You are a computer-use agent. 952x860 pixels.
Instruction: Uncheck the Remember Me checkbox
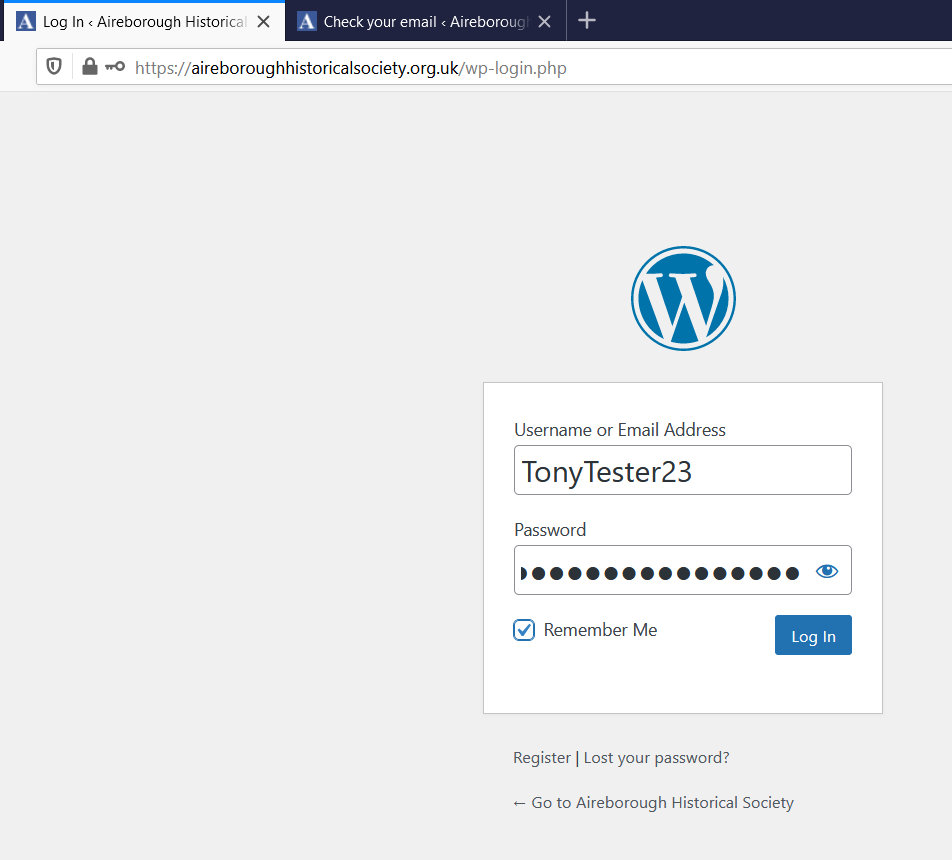point(524,630)
